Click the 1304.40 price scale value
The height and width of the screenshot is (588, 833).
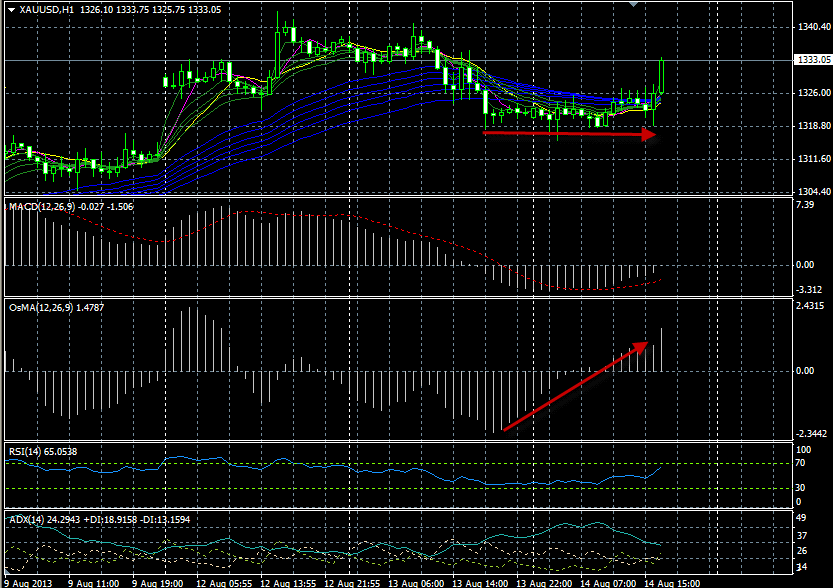[x=814, y=191]
